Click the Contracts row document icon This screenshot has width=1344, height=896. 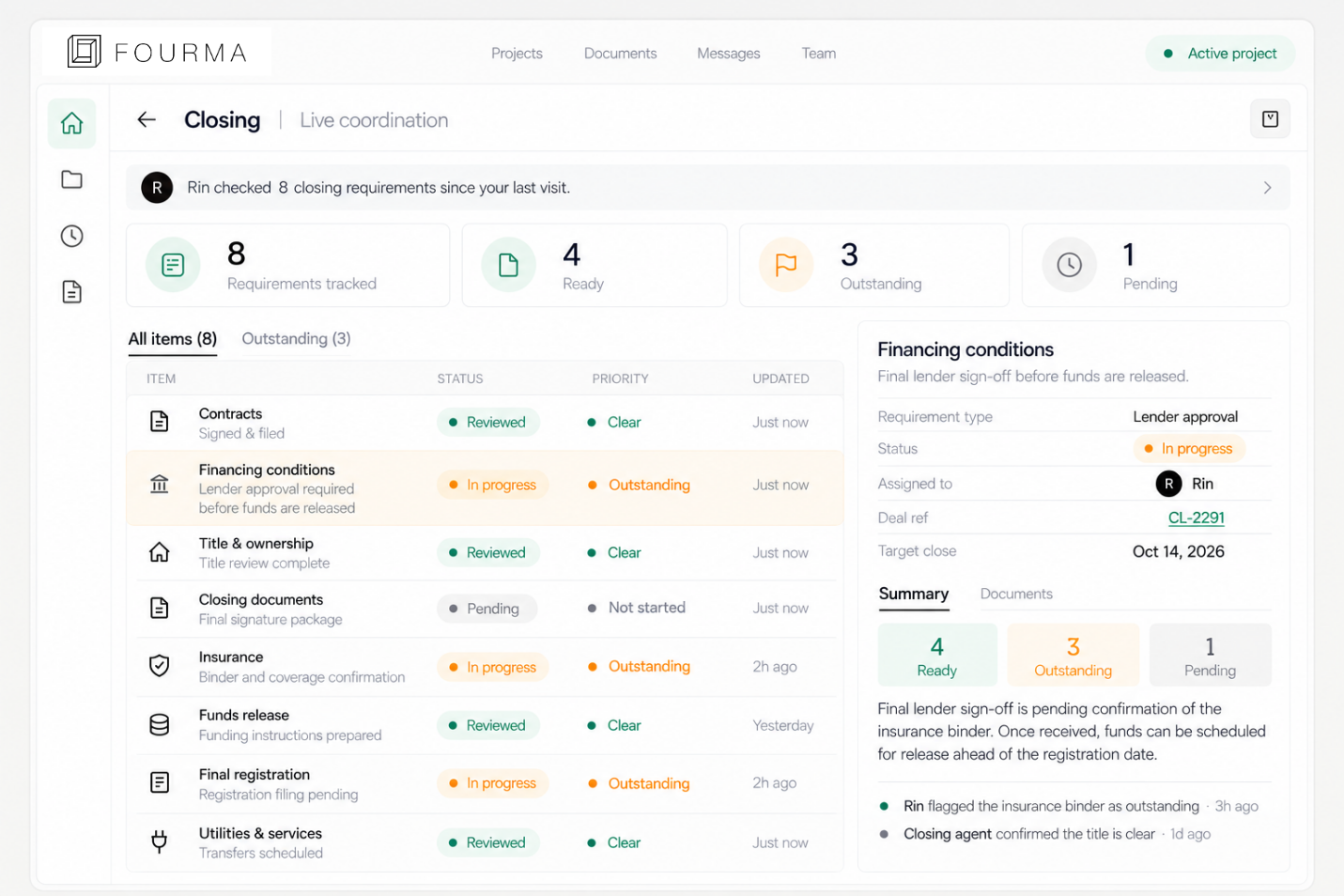click(x=160, y=422)
